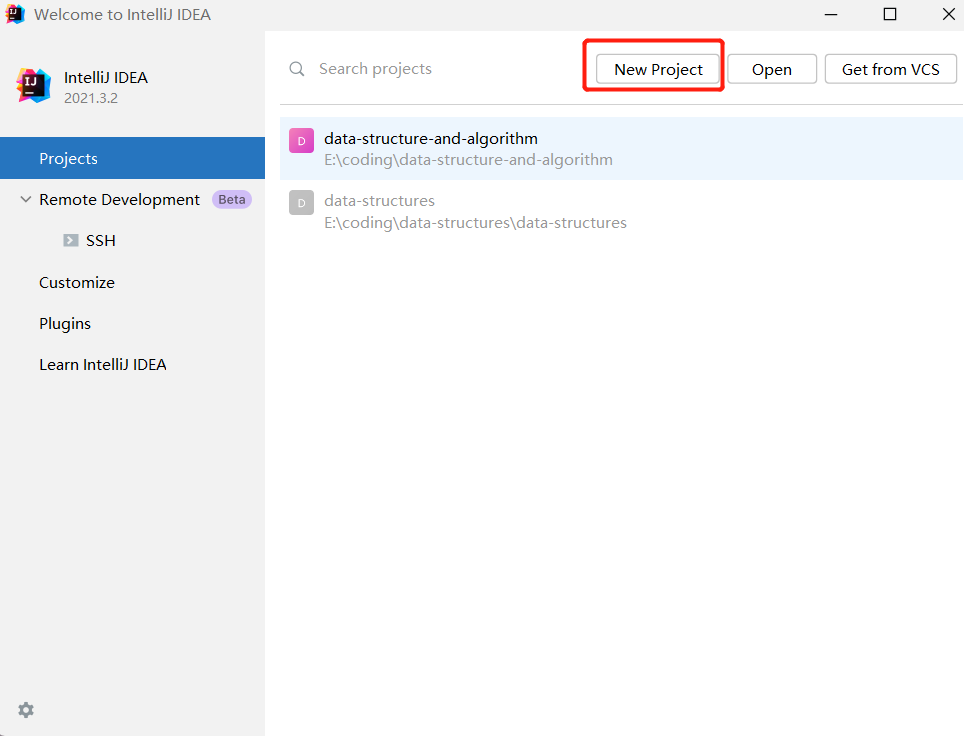Maximize the Welcome window
This screenshot has width=964, height=736.
pos(890,14)
